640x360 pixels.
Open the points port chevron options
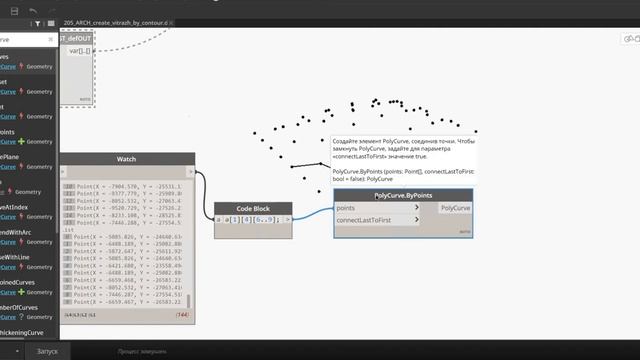pyautogui.click(x=417, y=208)
